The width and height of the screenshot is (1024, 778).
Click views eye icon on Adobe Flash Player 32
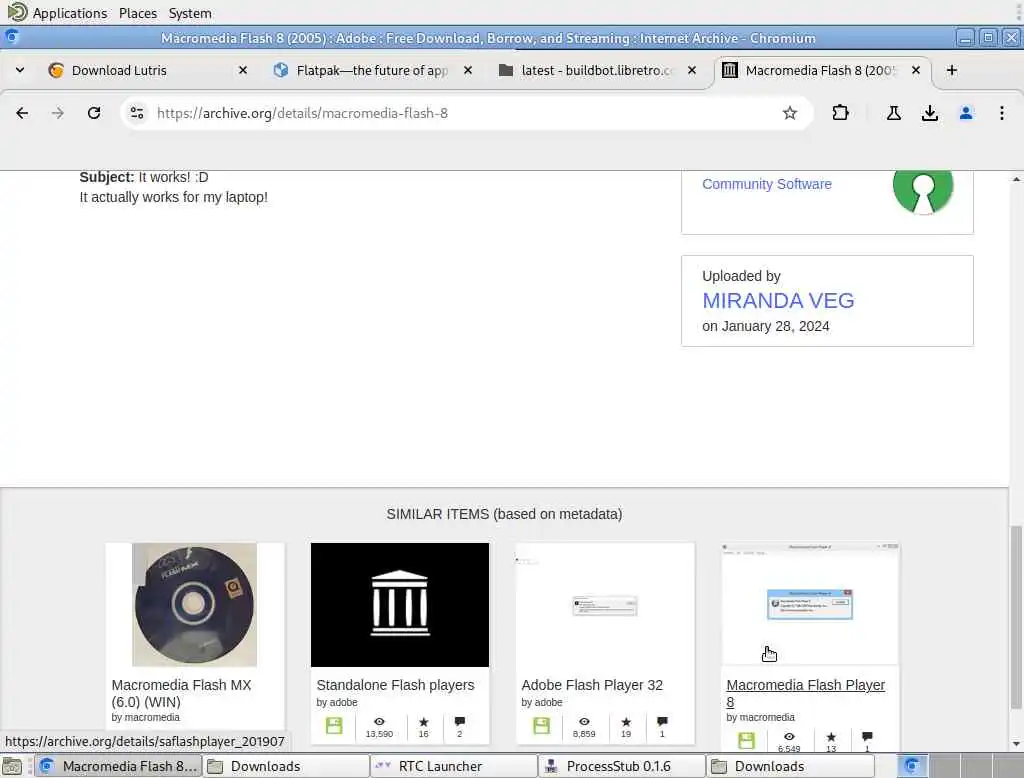(584, 722)
